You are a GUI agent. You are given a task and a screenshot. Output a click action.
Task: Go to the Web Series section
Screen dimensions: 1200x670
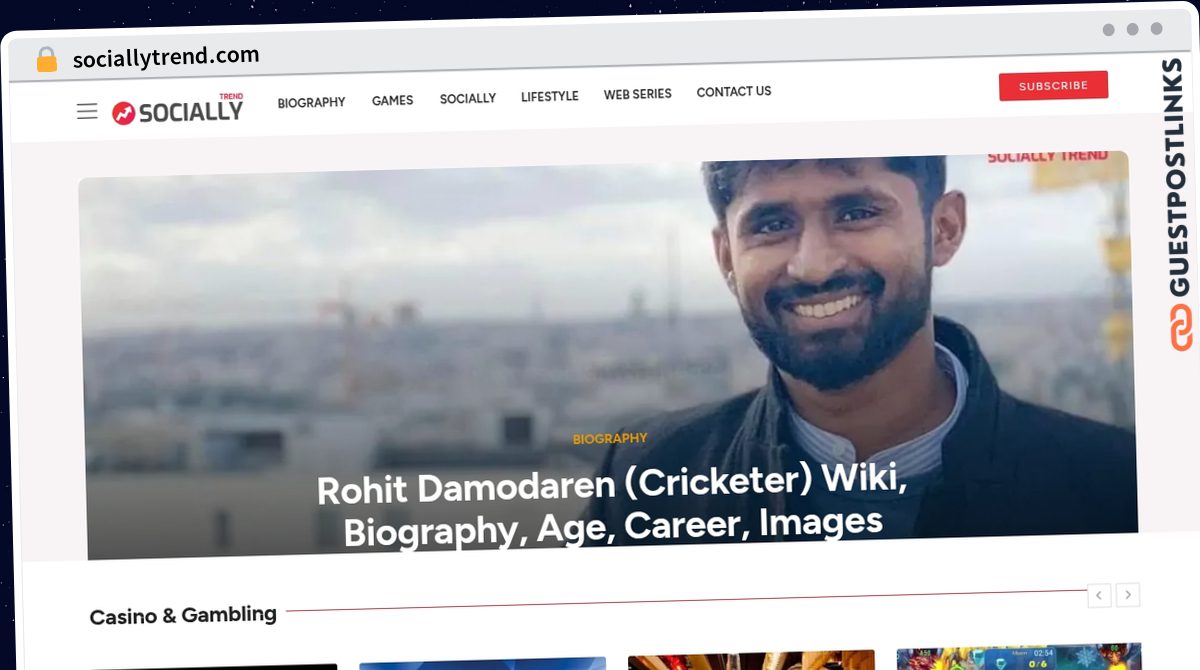637,94
